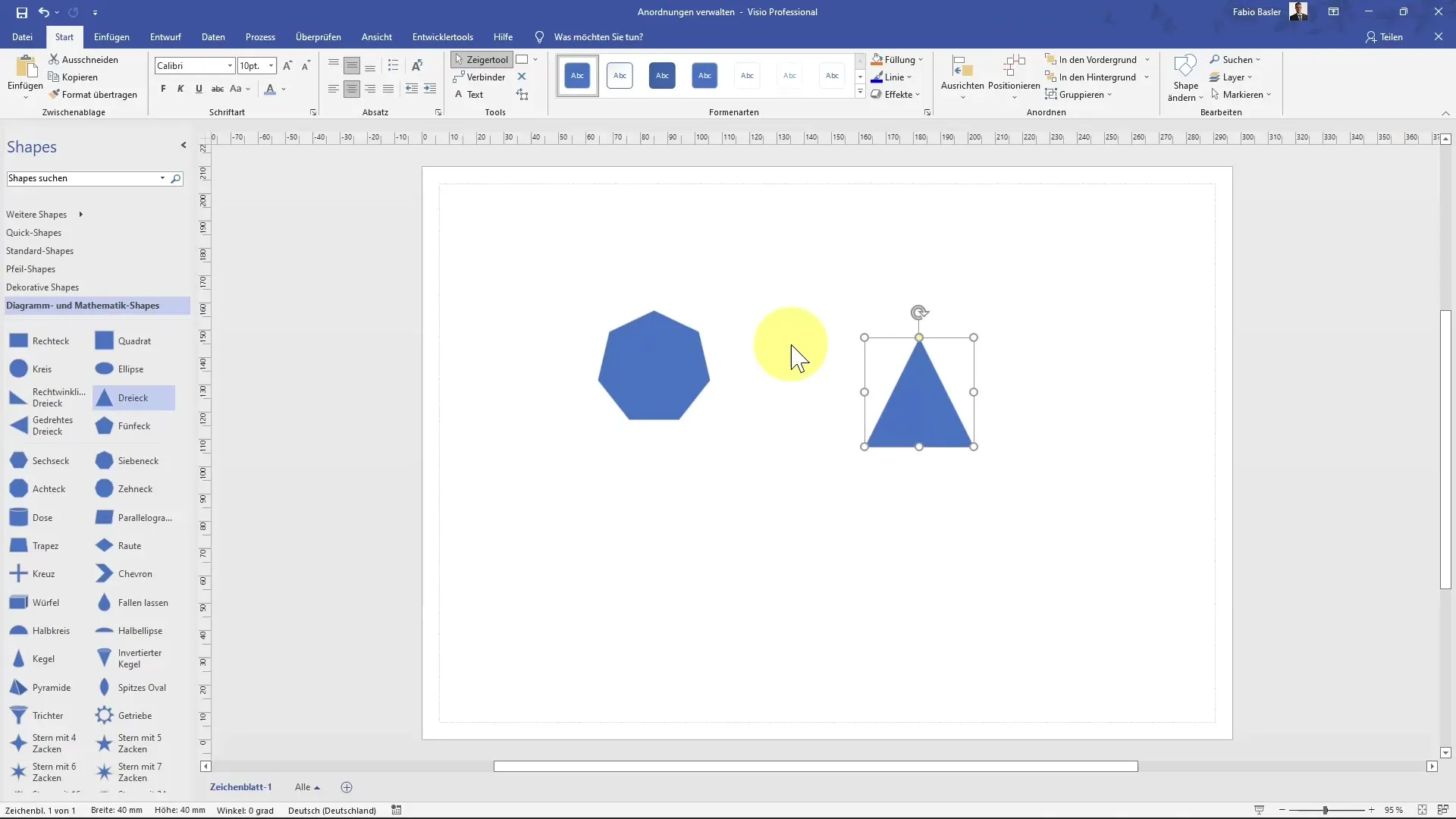1456x819 pixels.
Task: Click increase indent icon
Action: (x=430, y=89)
